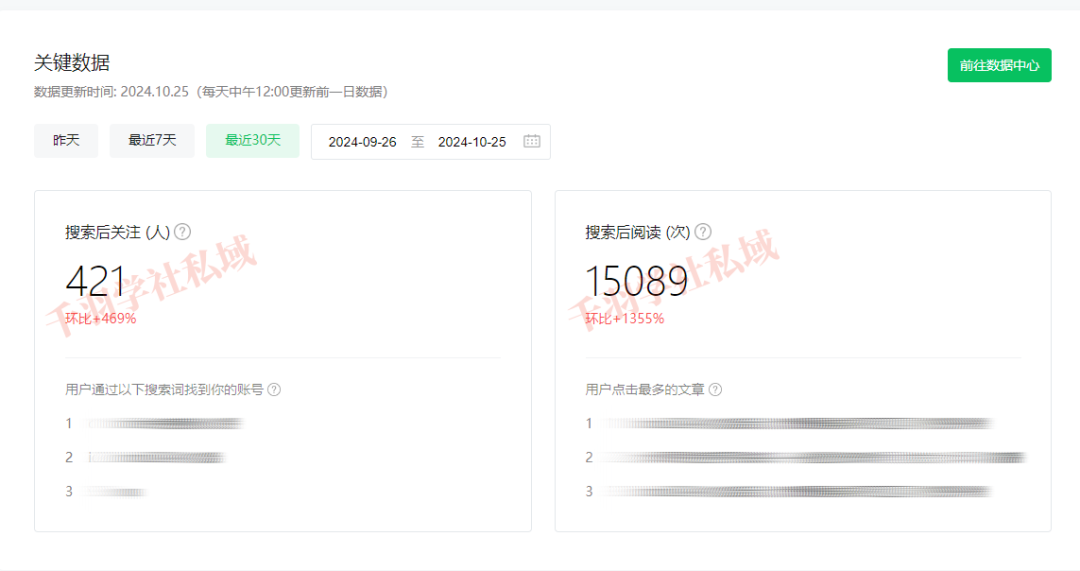
Task: Click the 421 followers value
Action: coord(96,281)
